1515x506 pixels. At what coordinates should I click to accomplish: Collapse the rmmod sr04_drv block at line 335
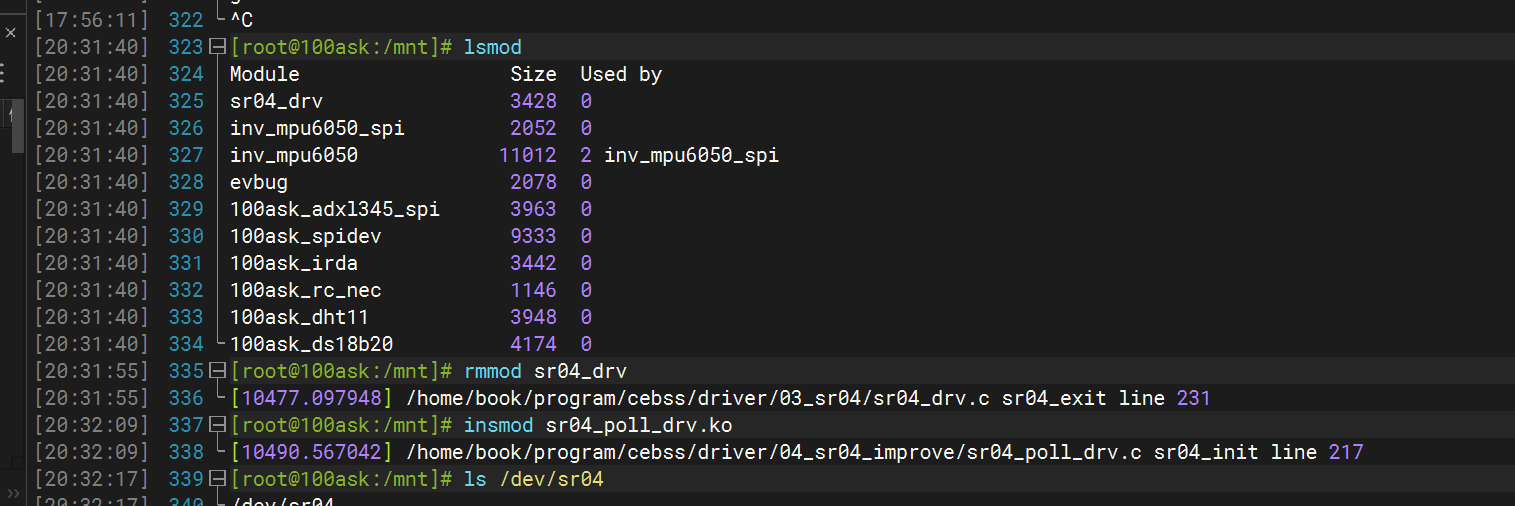(x=219, y=371)
